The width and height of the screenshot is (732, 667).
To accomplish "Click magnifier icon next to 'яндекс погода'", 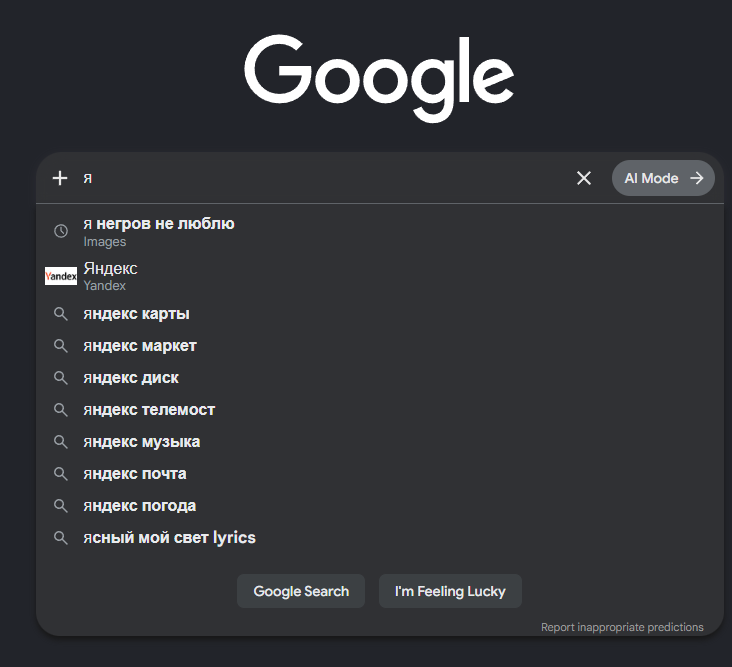I will 61,506.
